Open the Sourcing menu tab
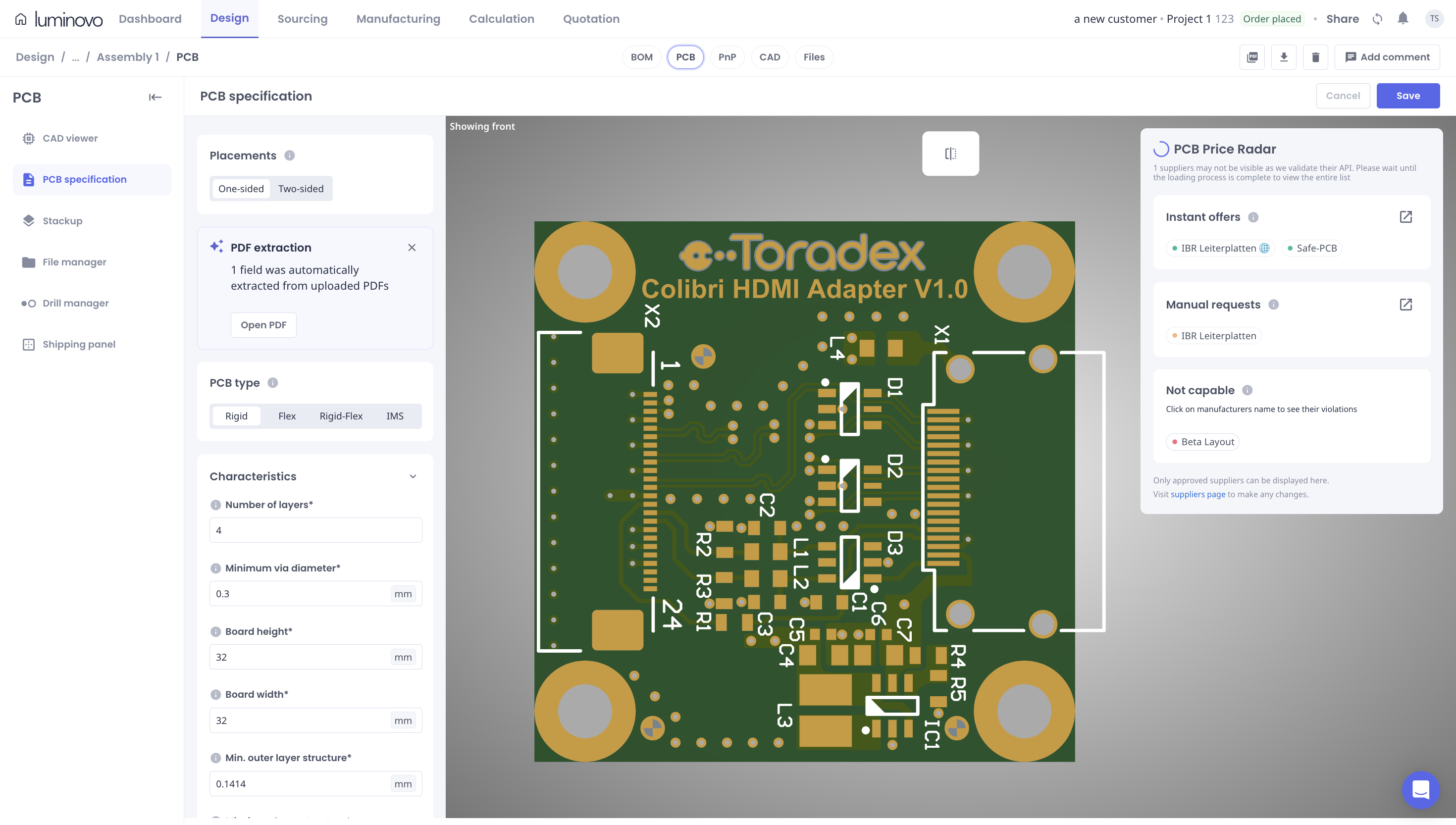Image resolution: width=1456 pixels, height=825 pixels. [x=303, y=19]
